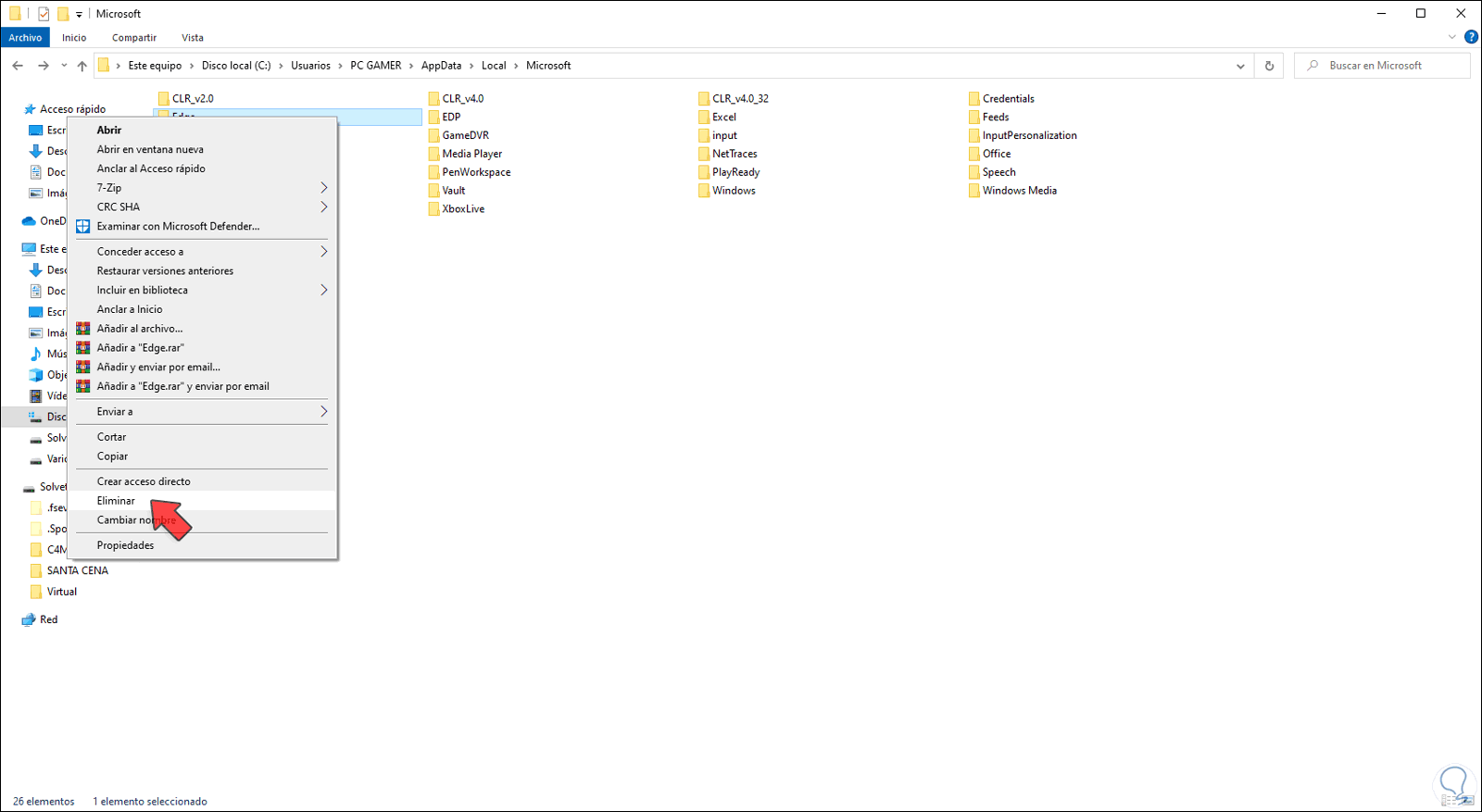Click the Speech folder icon
1482x812 pixels.
(x=974, y=172)
